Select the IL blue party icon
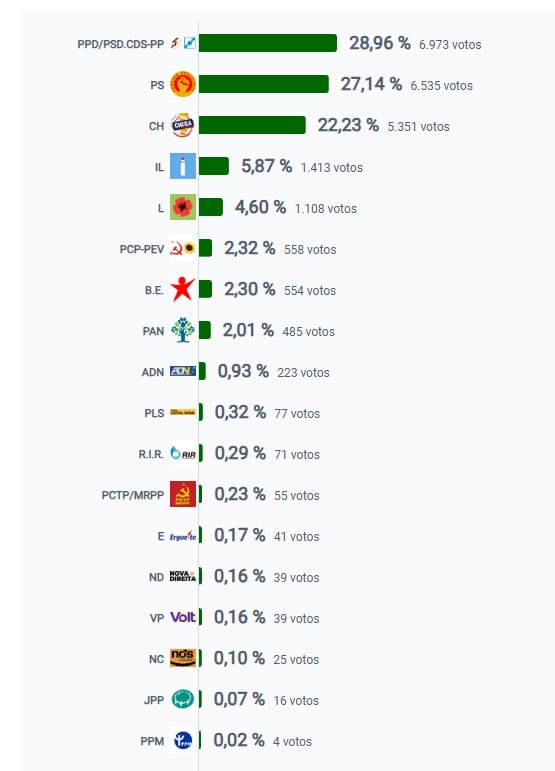The height and width of the screenshot is (771, 555). (183, 166)
